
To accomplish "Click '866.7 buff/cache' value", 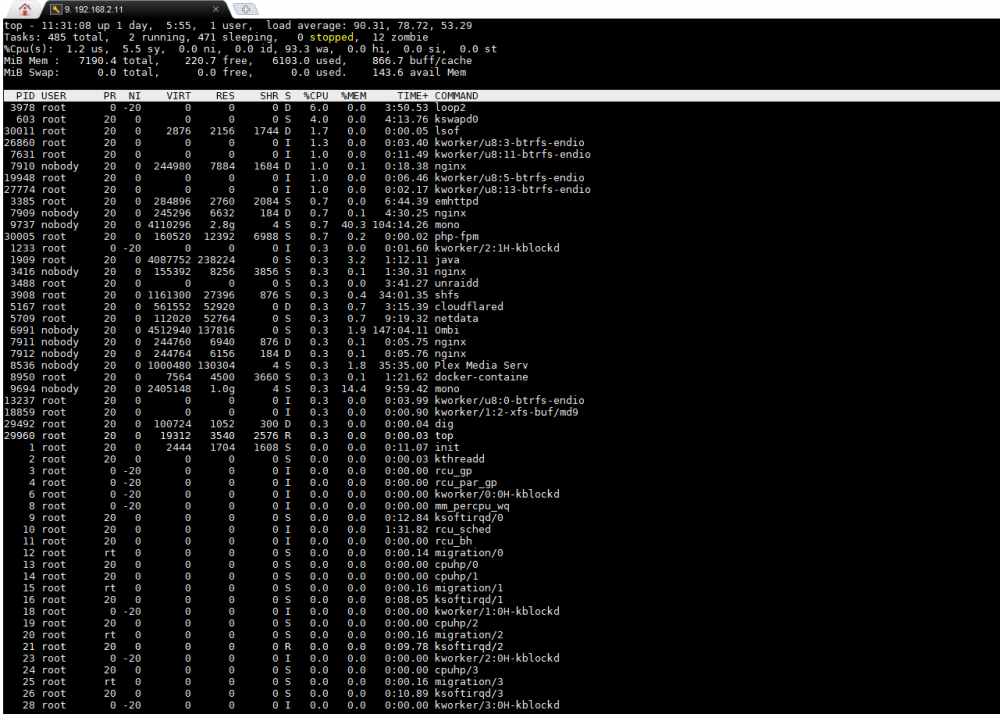I will (422, 61).
